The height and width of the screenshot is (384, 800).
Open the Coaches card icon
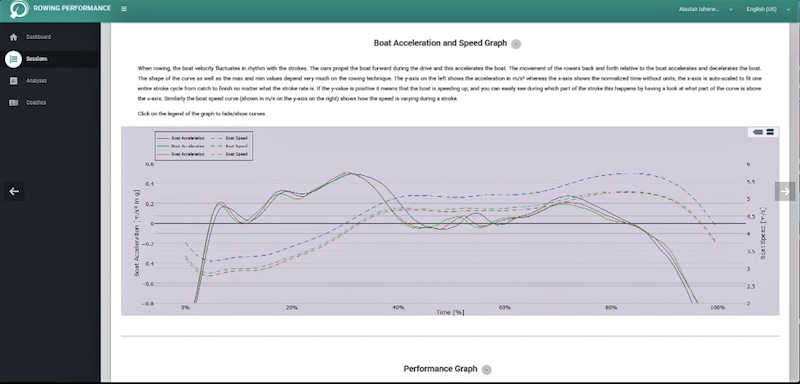13,103
